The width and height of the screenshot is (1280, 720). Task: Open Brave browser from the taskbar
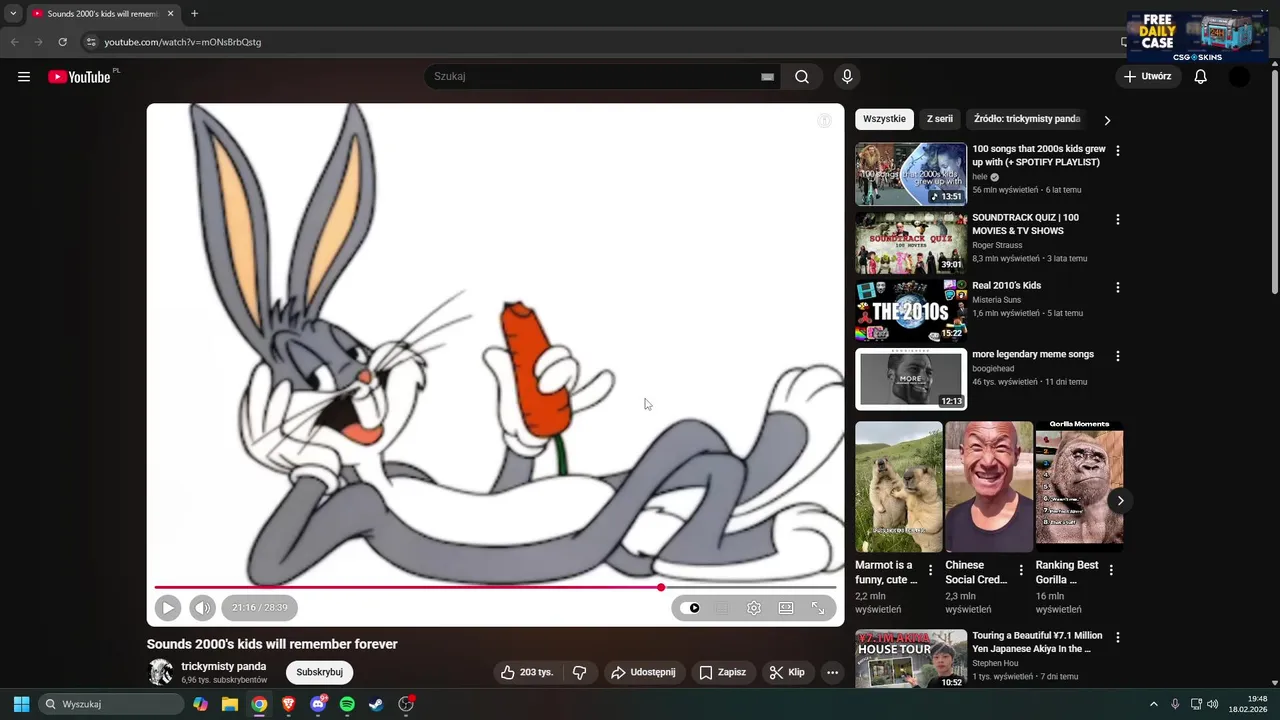coord(289,704)
